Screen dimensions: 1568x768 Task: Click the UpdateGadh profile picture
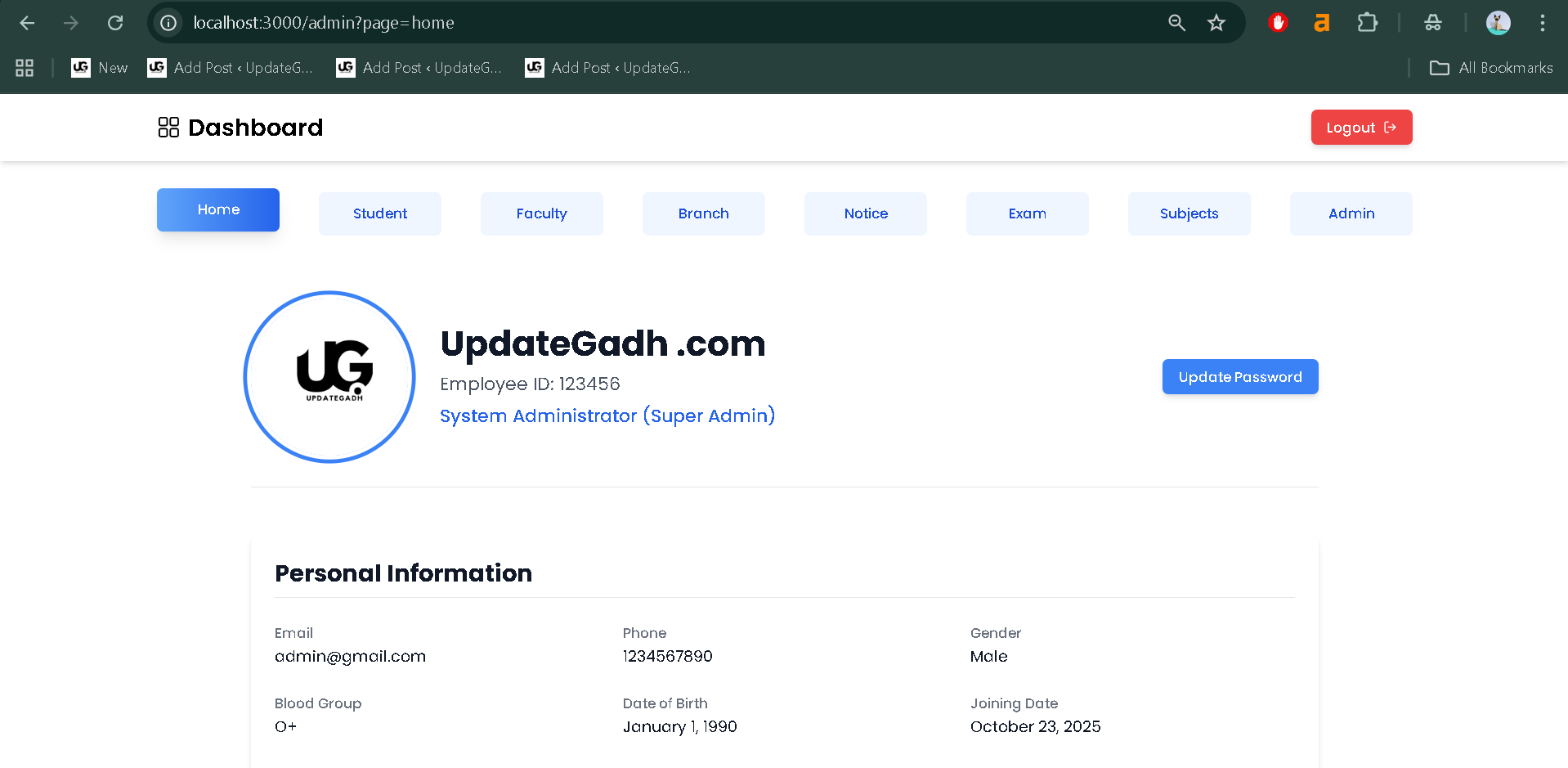329,377
